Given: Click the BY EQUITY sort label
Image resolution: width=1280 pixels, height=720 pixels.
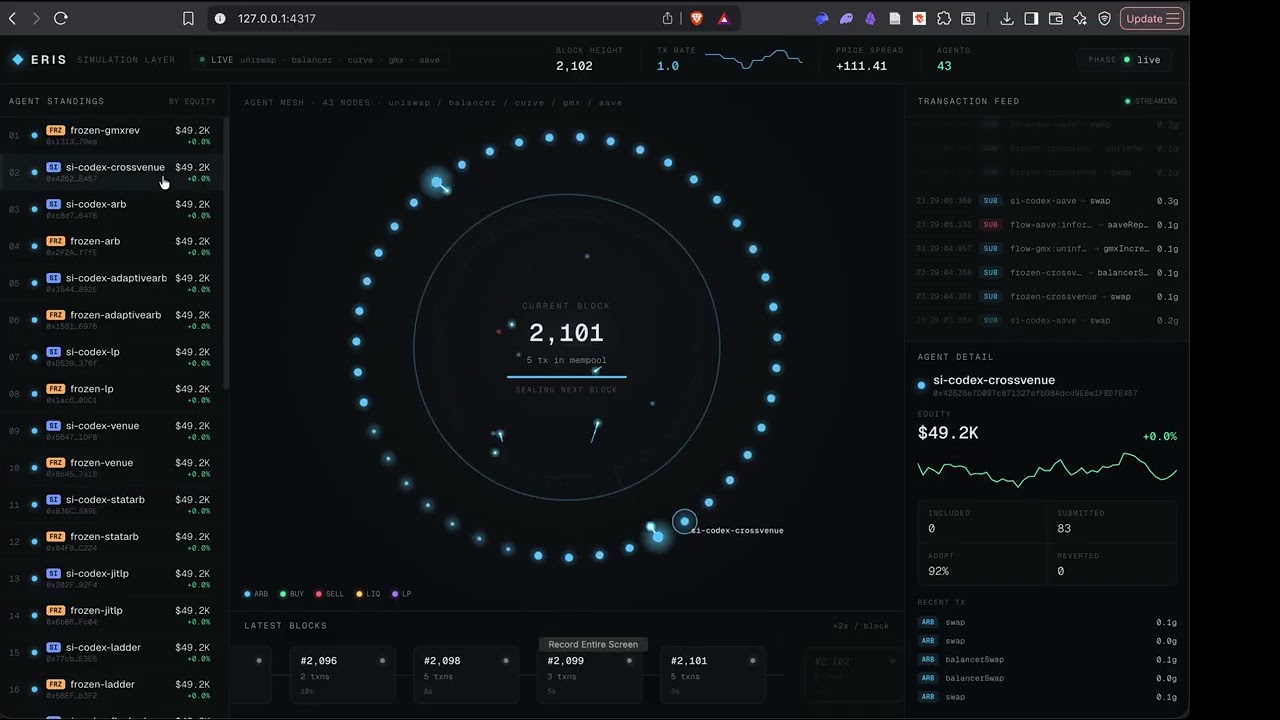Looking at the screenshot, I should (x=192, y=102).
